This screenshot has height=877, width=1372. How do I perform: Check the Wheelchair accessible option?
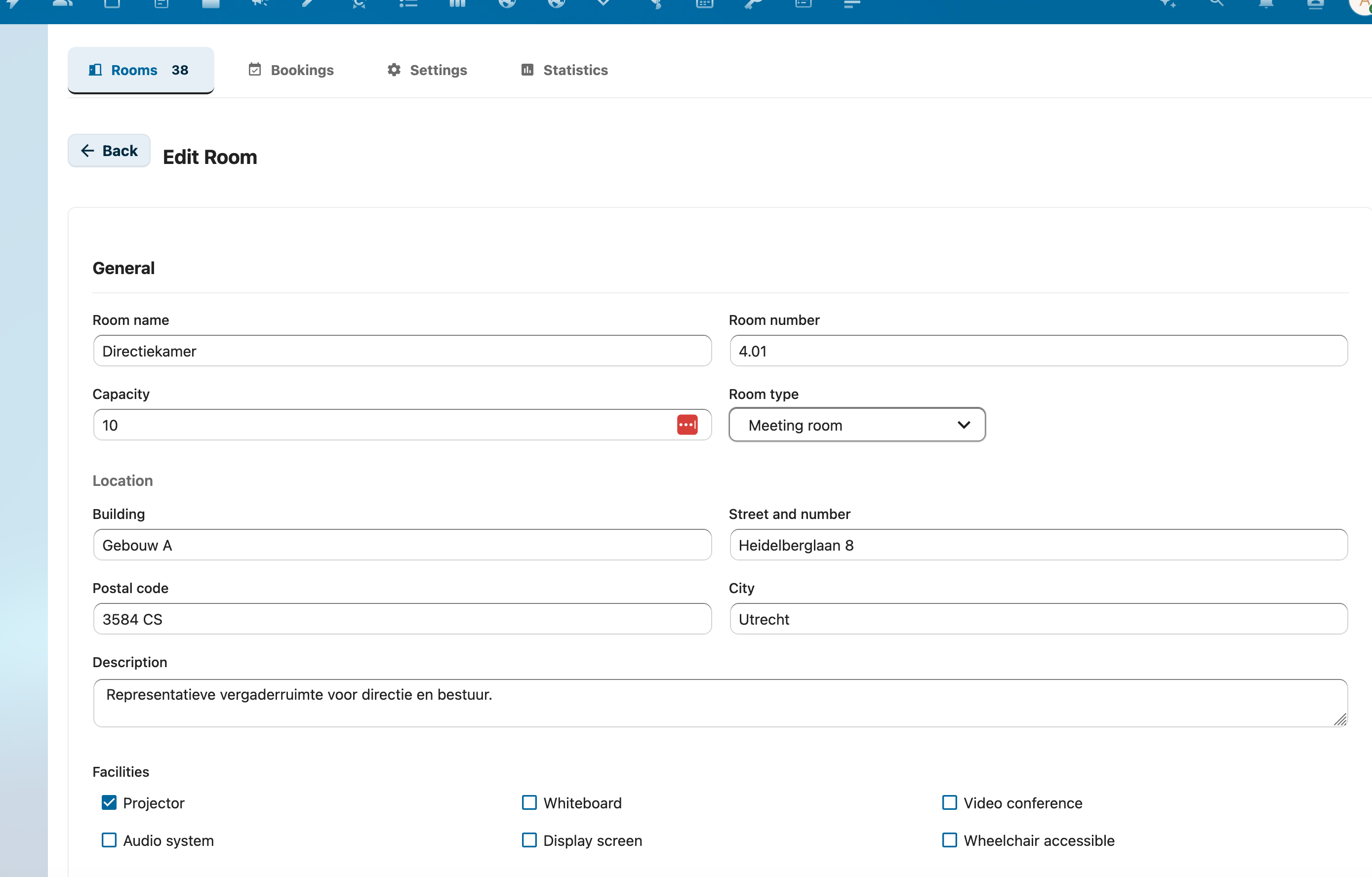949,840
